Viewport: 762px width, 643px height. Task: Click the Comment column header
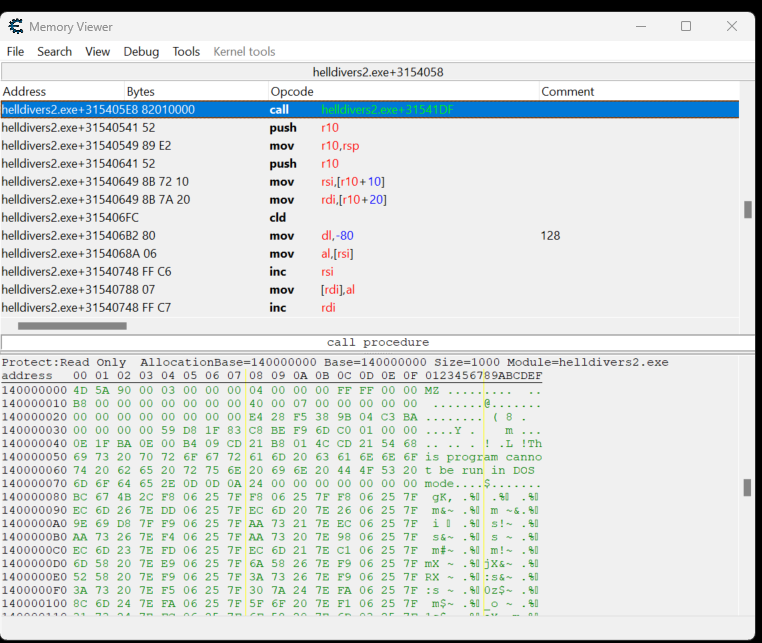coord(639,91)
